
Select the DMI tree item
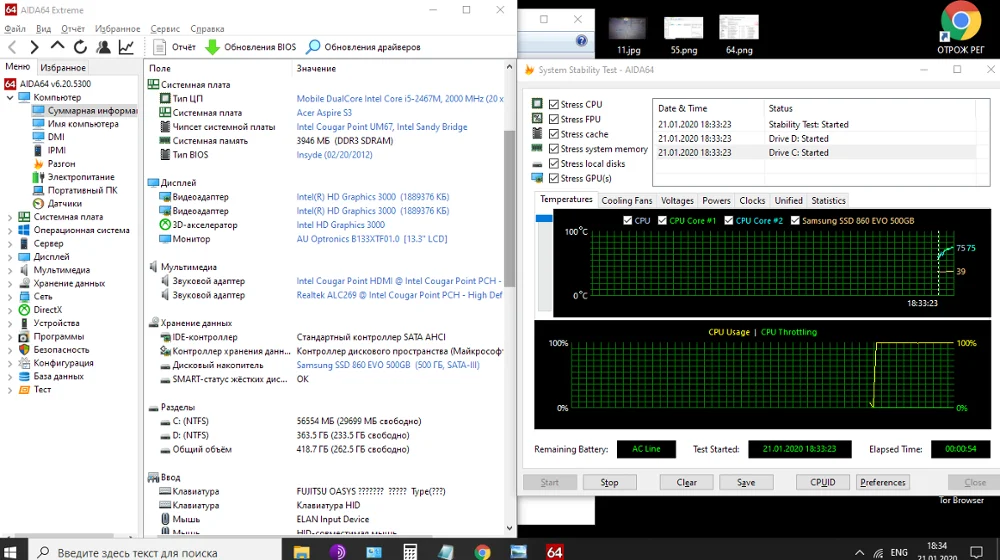pos(56,136)
